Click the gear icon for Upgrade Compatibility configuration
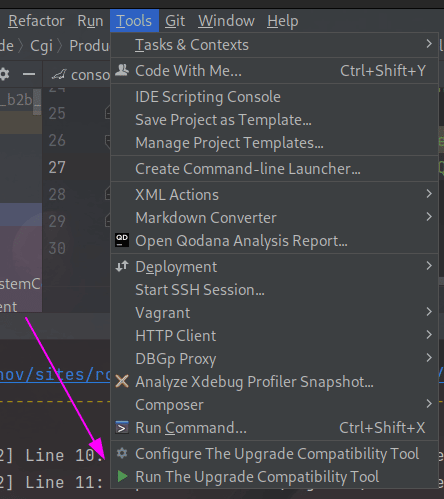Image resolution: width=444 pixels, height=499 pixels. pos(122,453)
